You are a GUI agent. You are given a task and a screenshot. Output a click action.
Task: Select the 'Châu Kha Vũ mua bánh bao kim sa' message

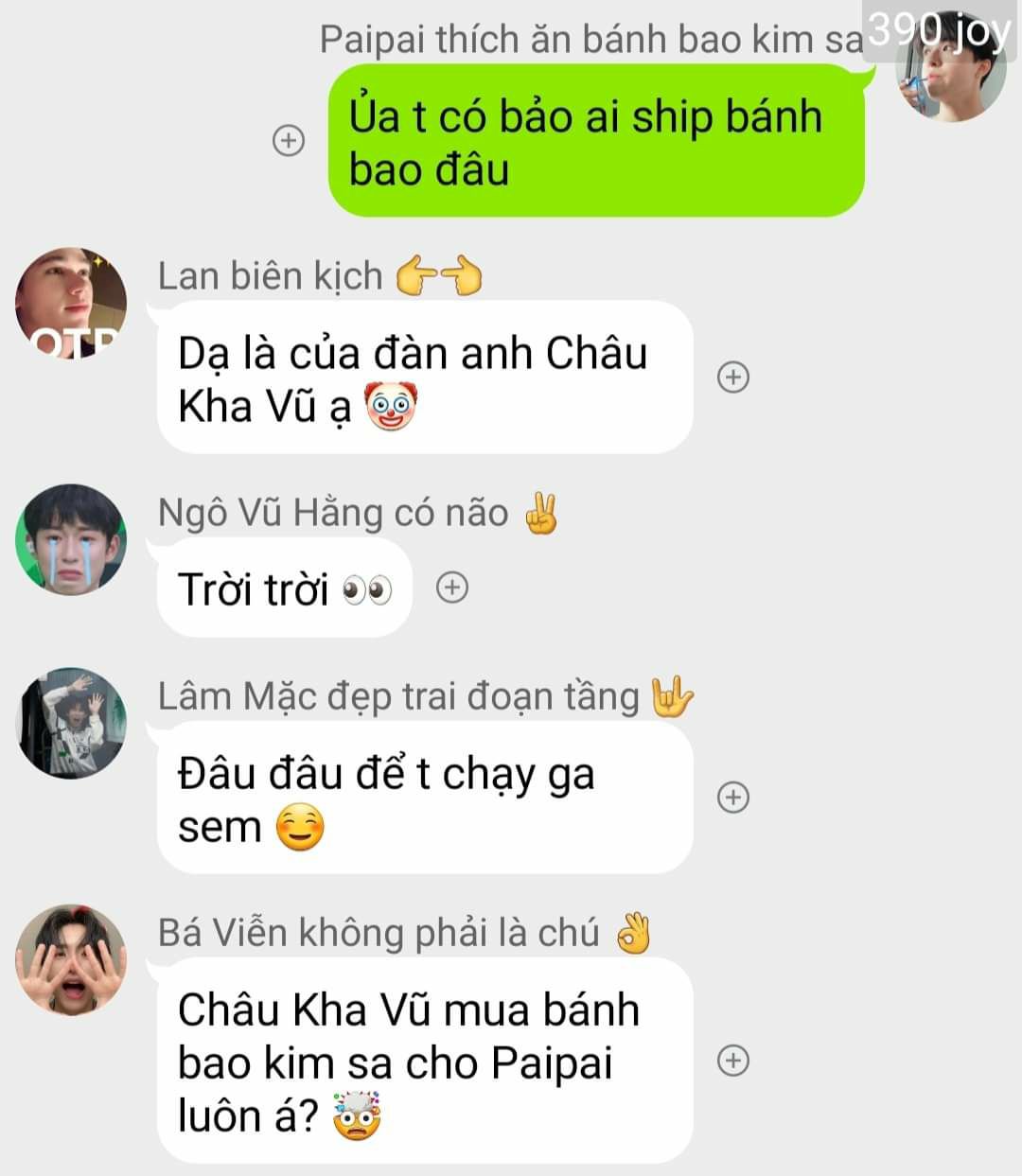click(425, 1061)
